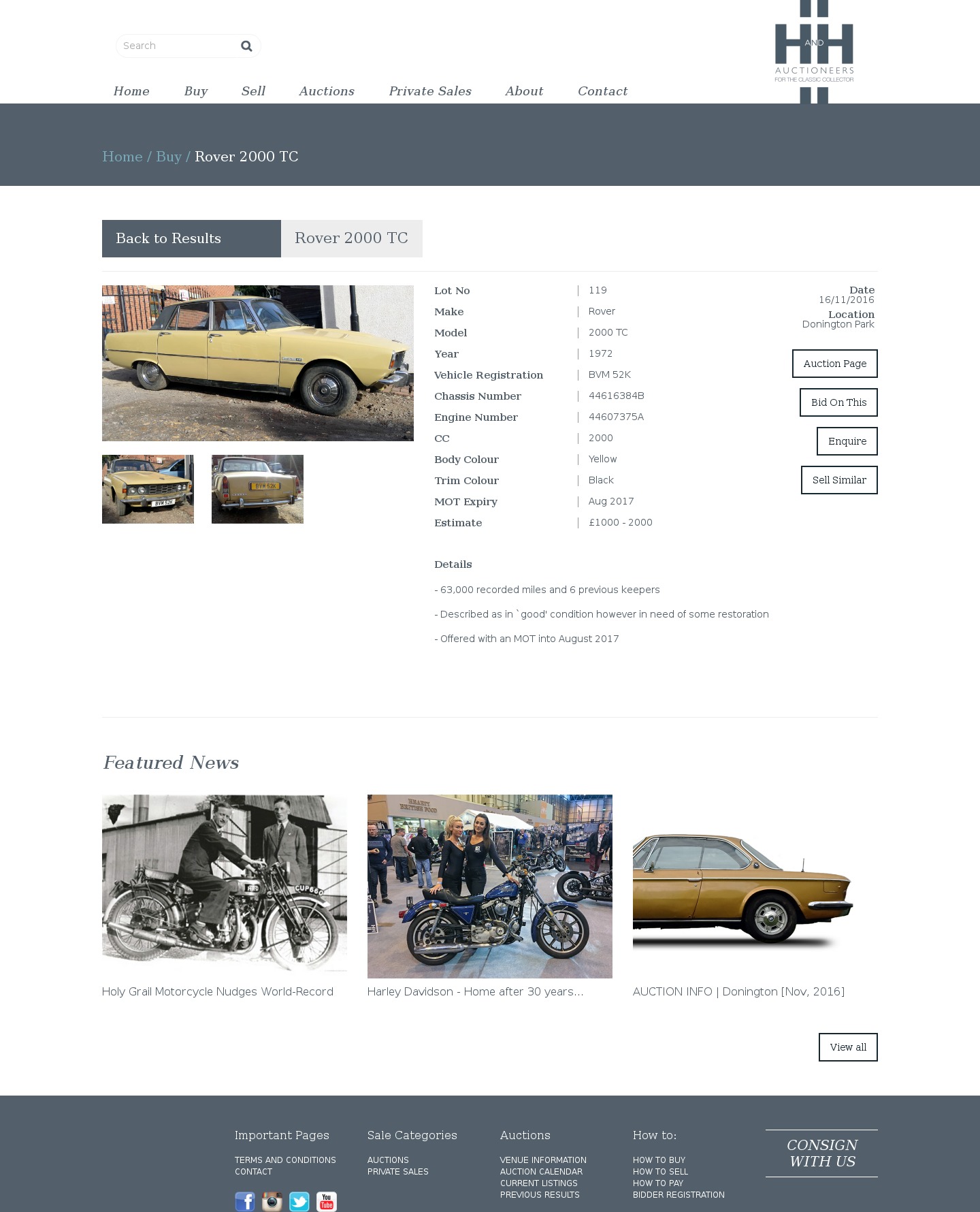Open How To Sell footer link

[x=660, y=1172]
